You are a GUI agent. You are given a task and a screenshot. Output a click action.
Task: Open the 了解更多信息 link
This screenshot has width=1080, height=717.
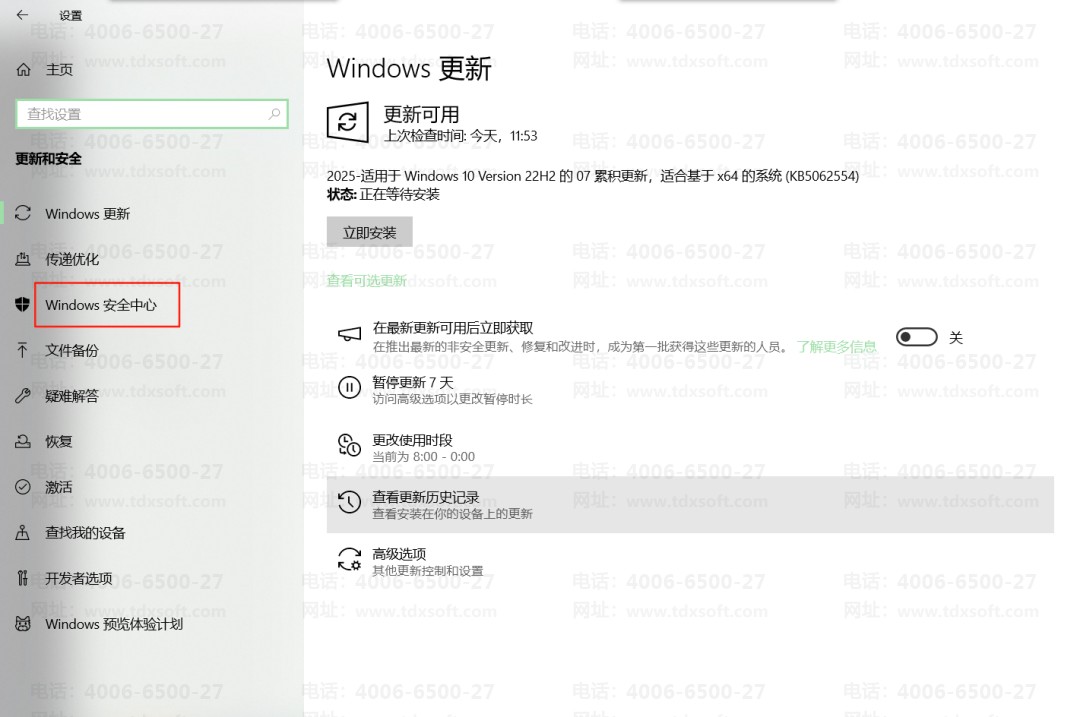pos(836,346)
